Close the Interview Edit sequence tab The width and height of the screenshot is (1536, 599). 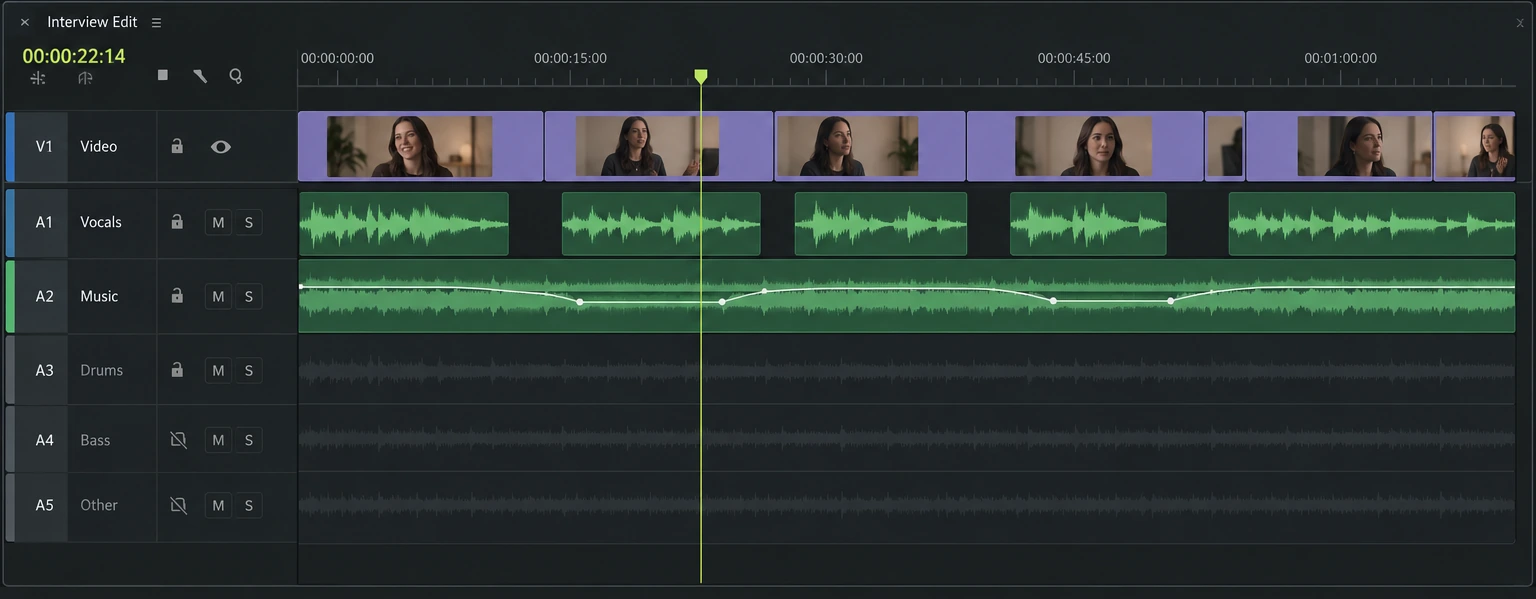click(25, 22)
